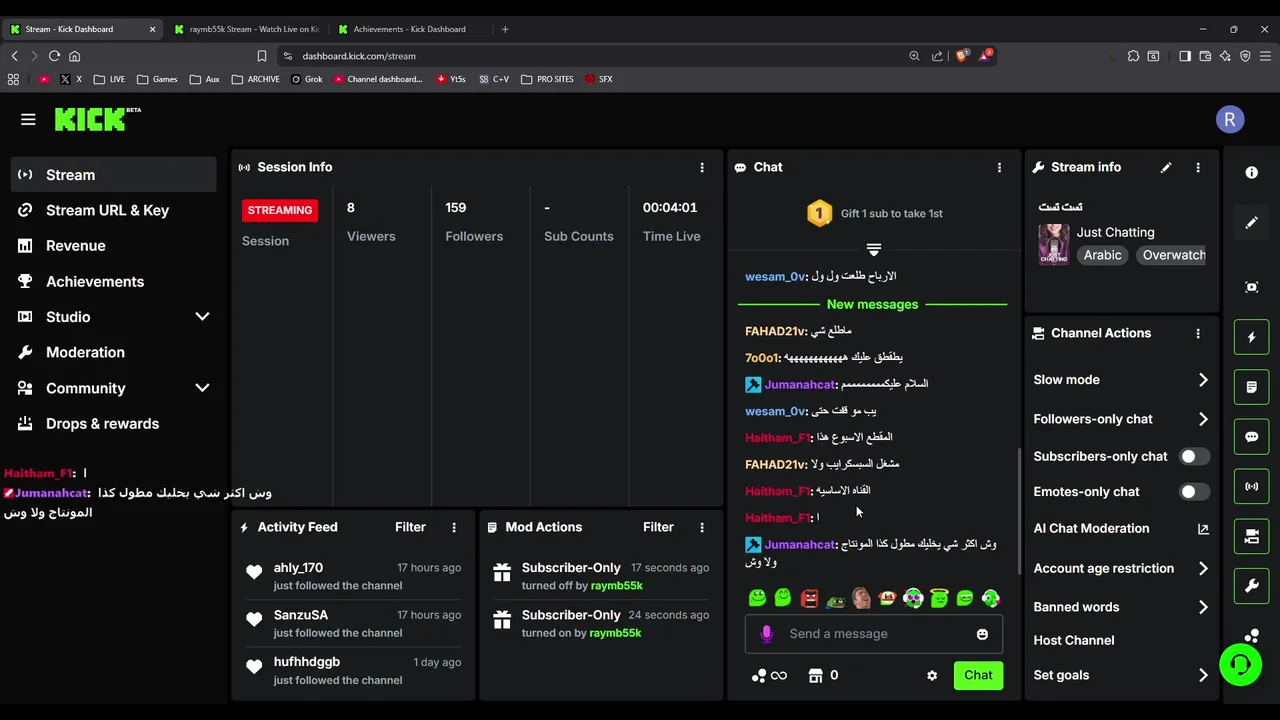
Task: Open Mod Actions three-dot menu
Action: [702, 527]
